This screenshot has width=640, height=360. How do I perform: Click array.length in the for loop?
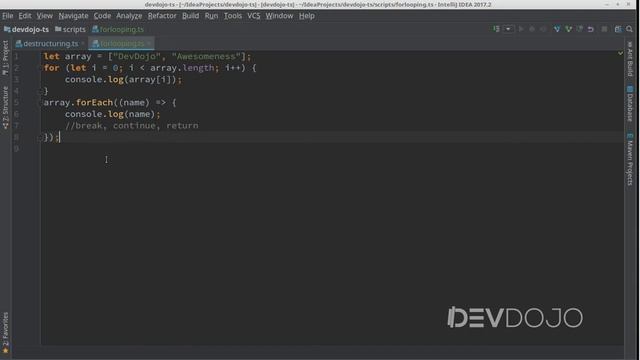[x=182, y=68]
